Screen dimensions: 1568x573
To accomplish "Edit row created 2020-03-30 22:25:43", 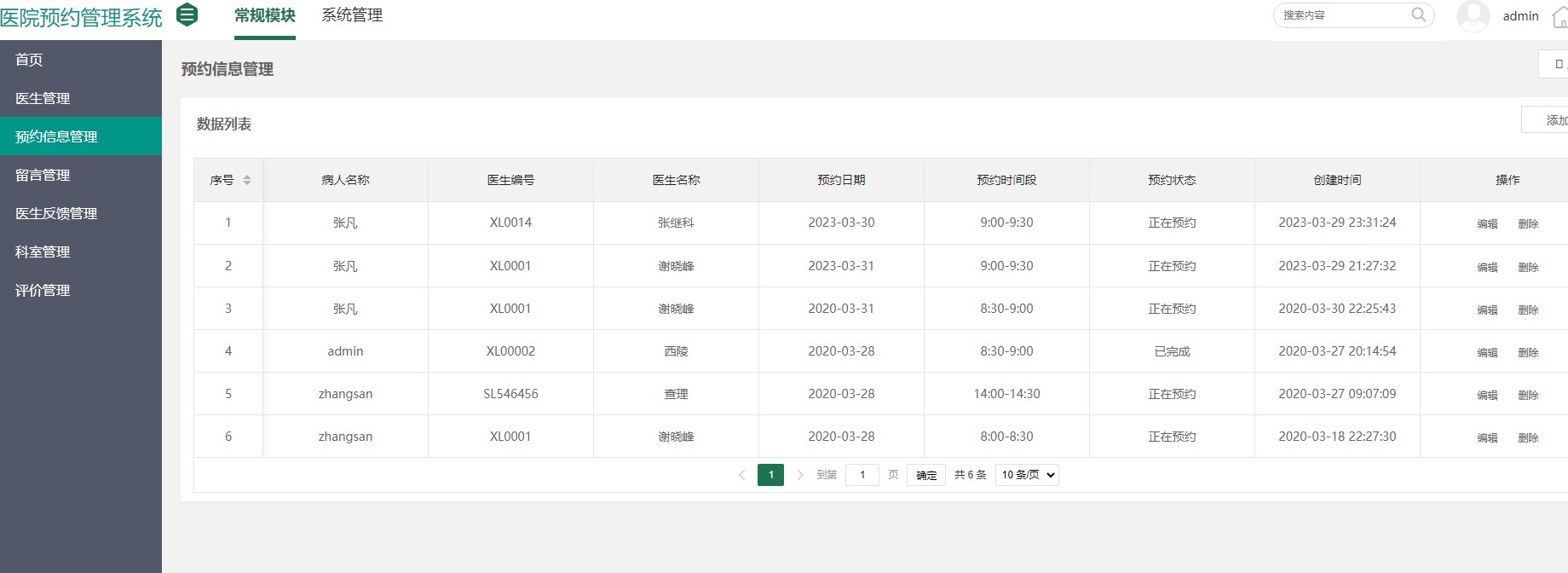I will click(1487, 310).
